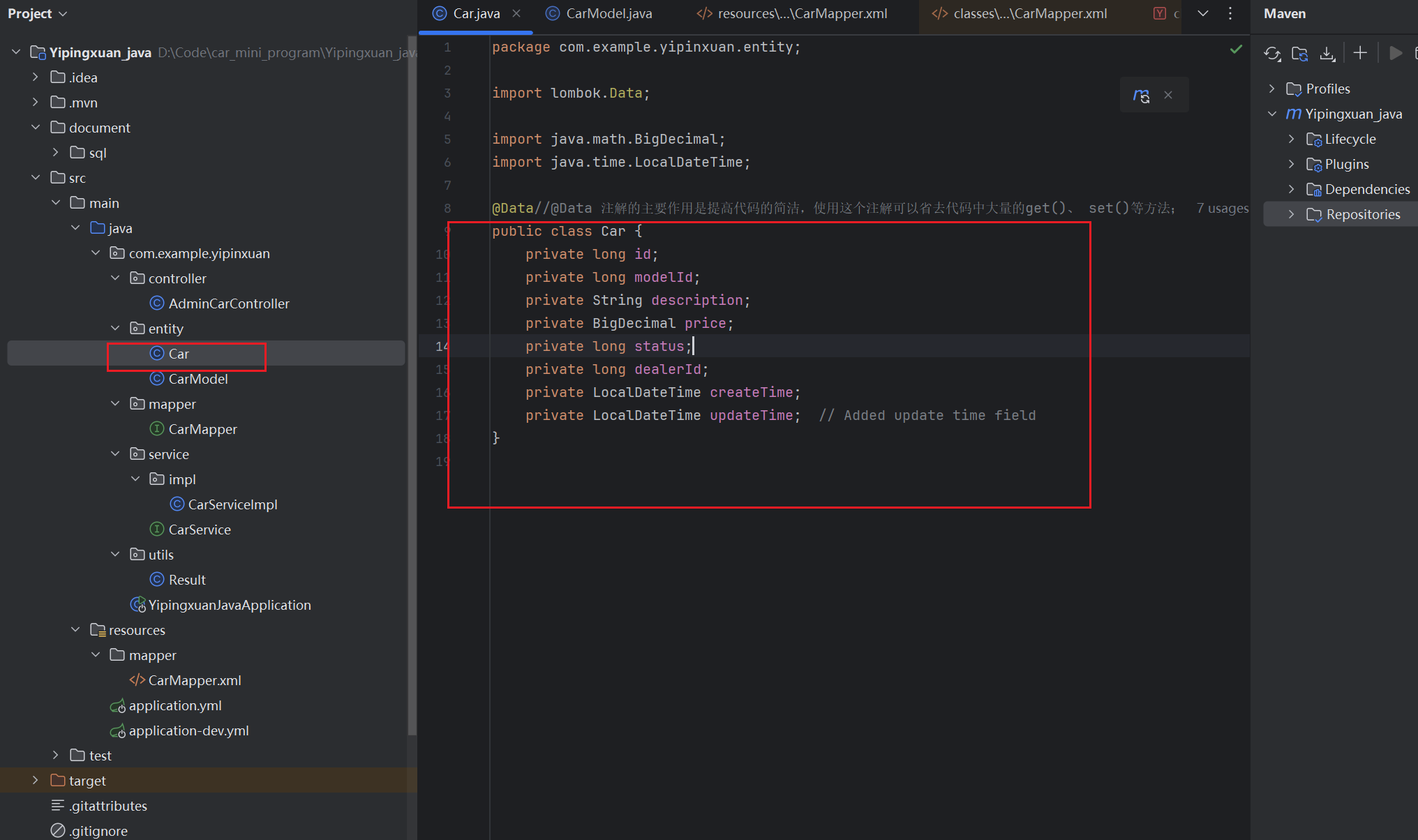Switch to resources CarMapper.xml tab
Screen dimensions: 1418x840
[x=802, y=13]
